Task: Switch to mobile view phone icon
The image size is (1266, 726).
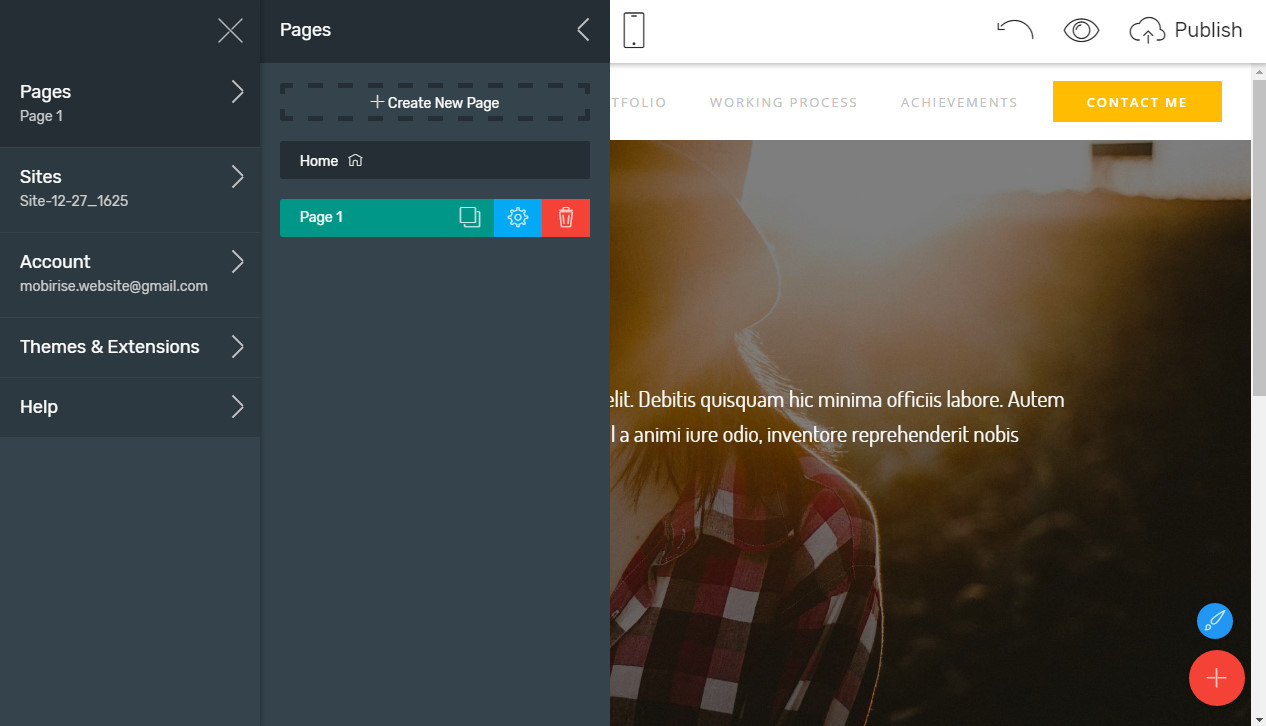Action: coord(634,30)
